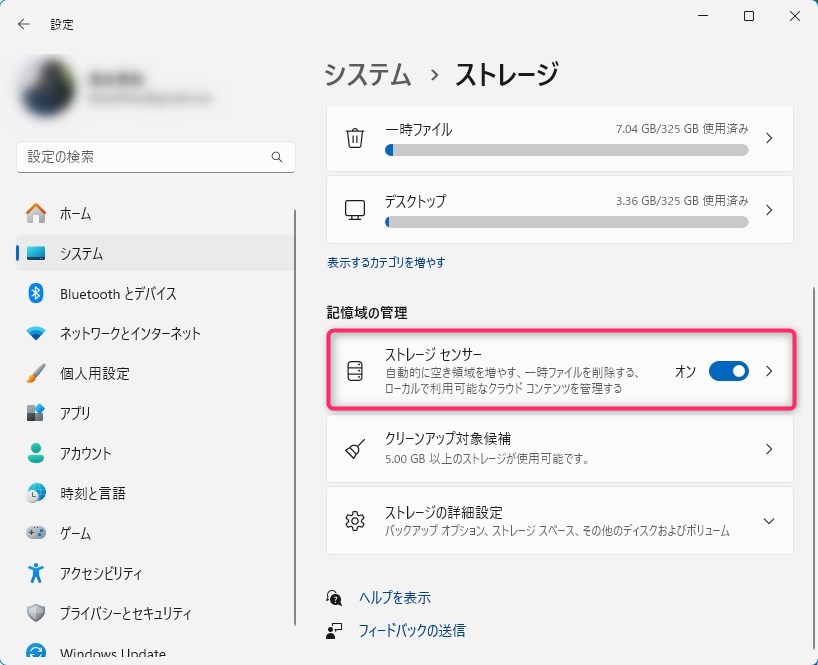This screenshot has width=818, height=665.
Task: Click the ゲーム controller icon
Action: point(36,533)
